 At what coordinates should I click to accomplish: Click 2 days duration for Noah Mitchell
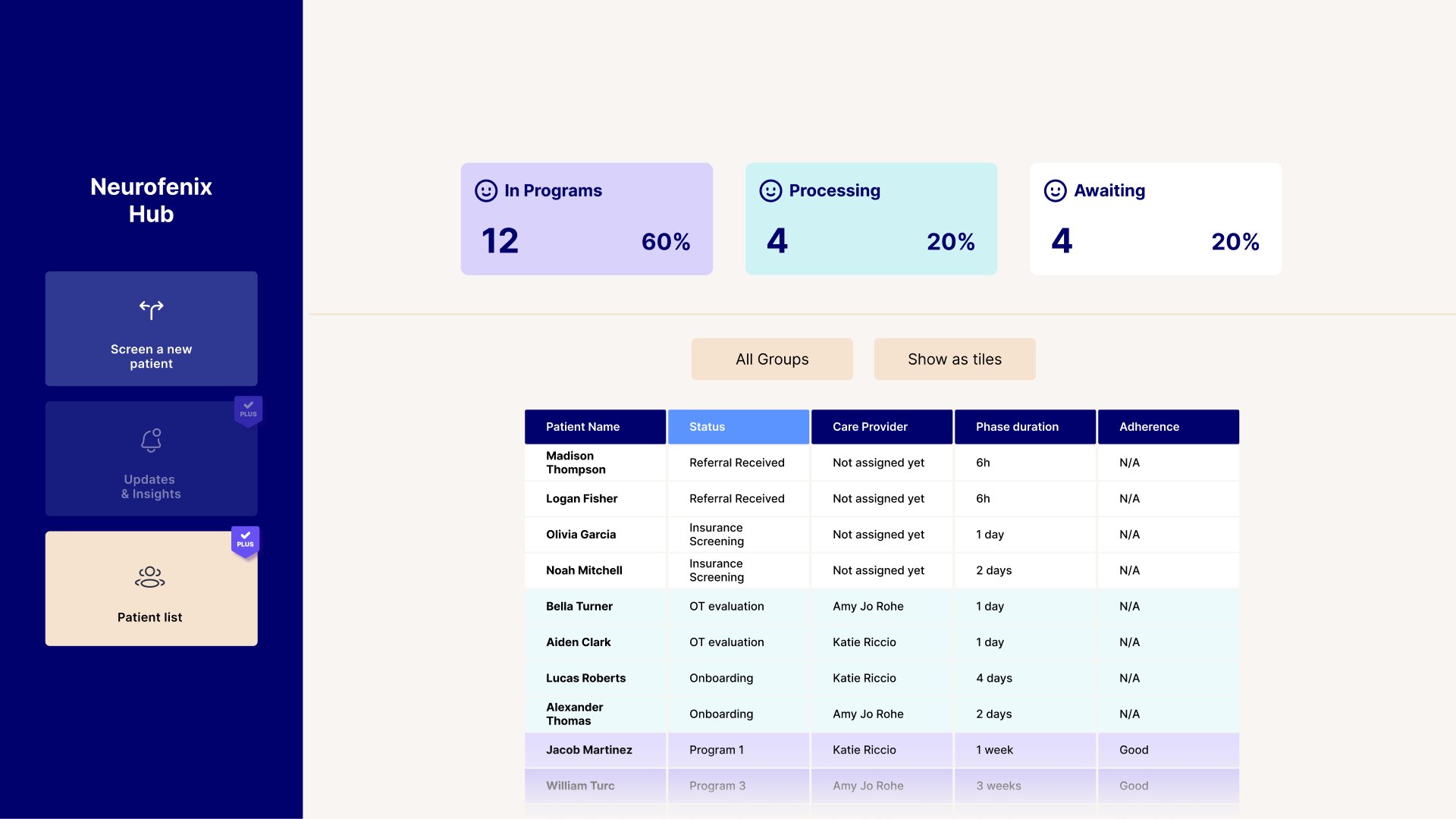pyautogui.click(x=994, y=570)
